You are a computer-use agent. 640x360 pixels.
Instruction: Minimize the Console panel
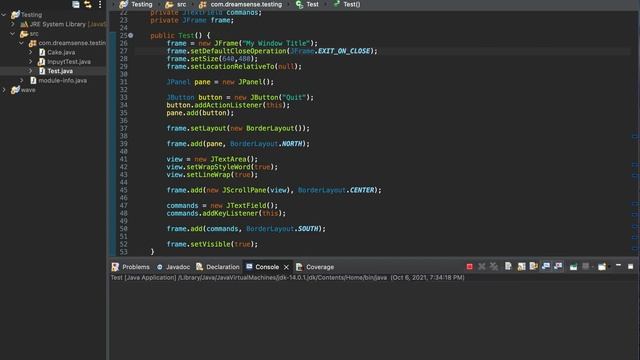point(618,266)
